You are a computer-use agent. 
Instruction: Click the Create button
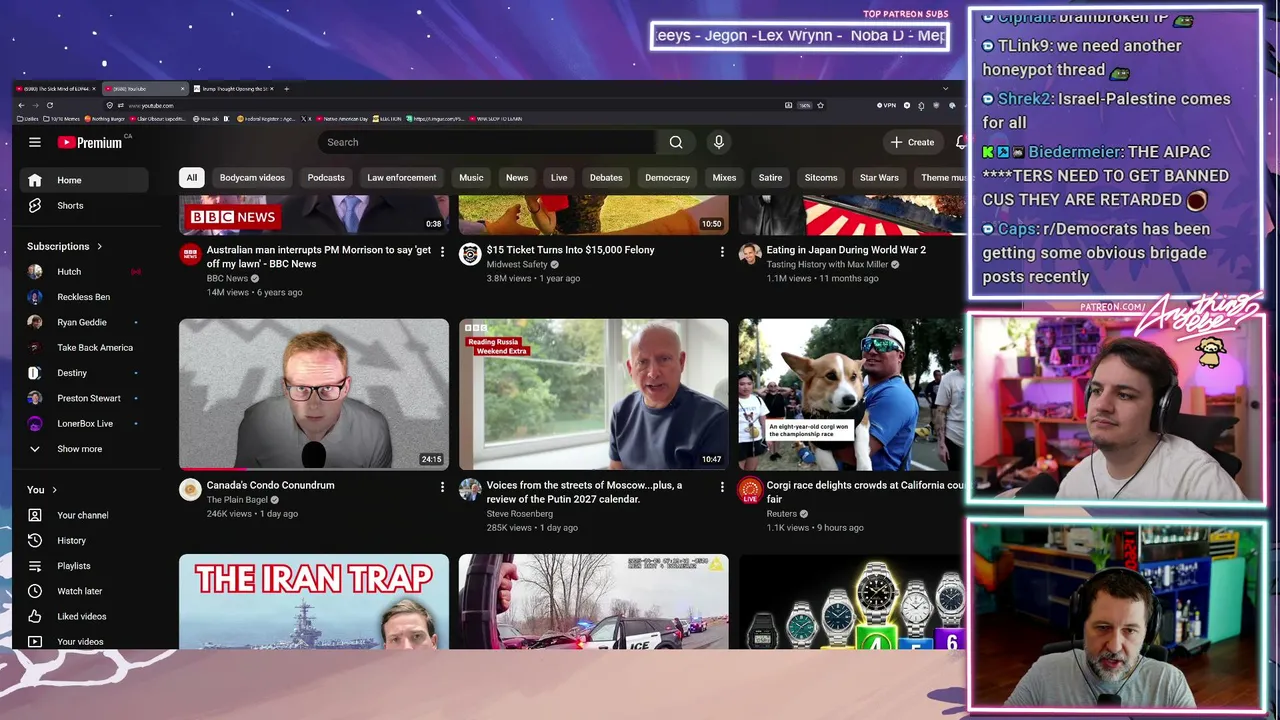[x=912, y=142]
